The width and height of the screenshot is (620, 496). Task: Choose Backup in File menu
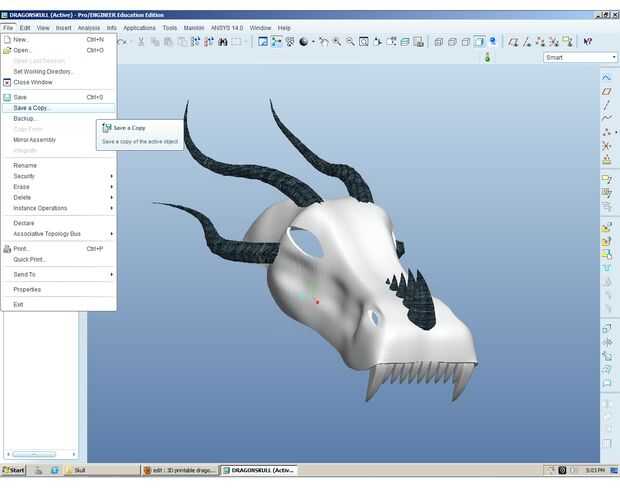tap(59, 119)
